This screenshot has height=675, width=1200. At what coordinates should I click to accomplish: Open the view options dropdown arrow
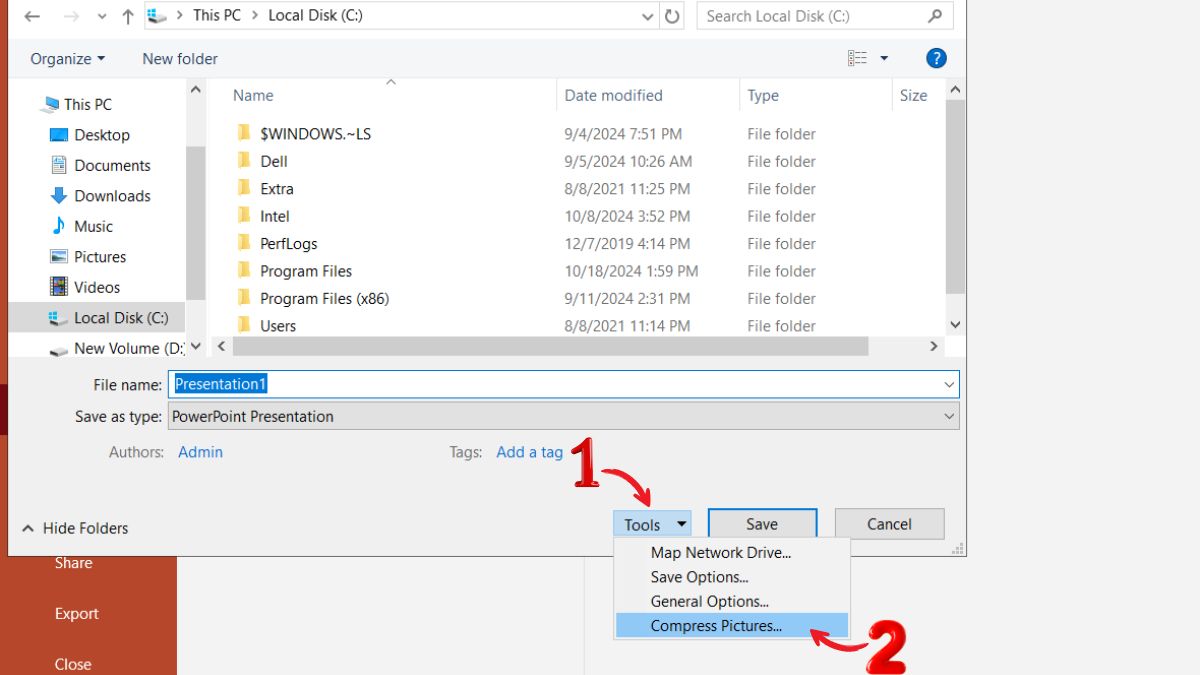(884, 59)
